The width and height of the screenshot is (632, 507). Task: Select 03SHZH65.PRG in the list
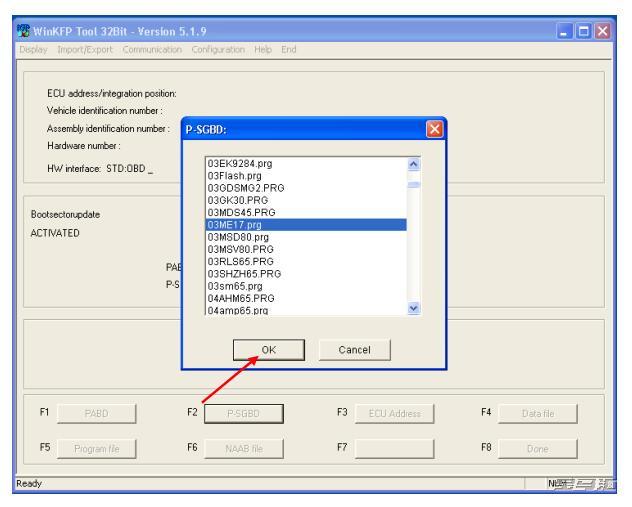tap(306, 274)
